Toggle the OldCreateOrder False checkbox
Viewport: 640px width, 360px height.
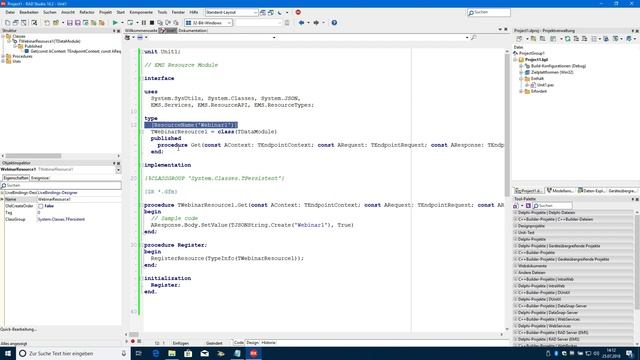point(40,206)
